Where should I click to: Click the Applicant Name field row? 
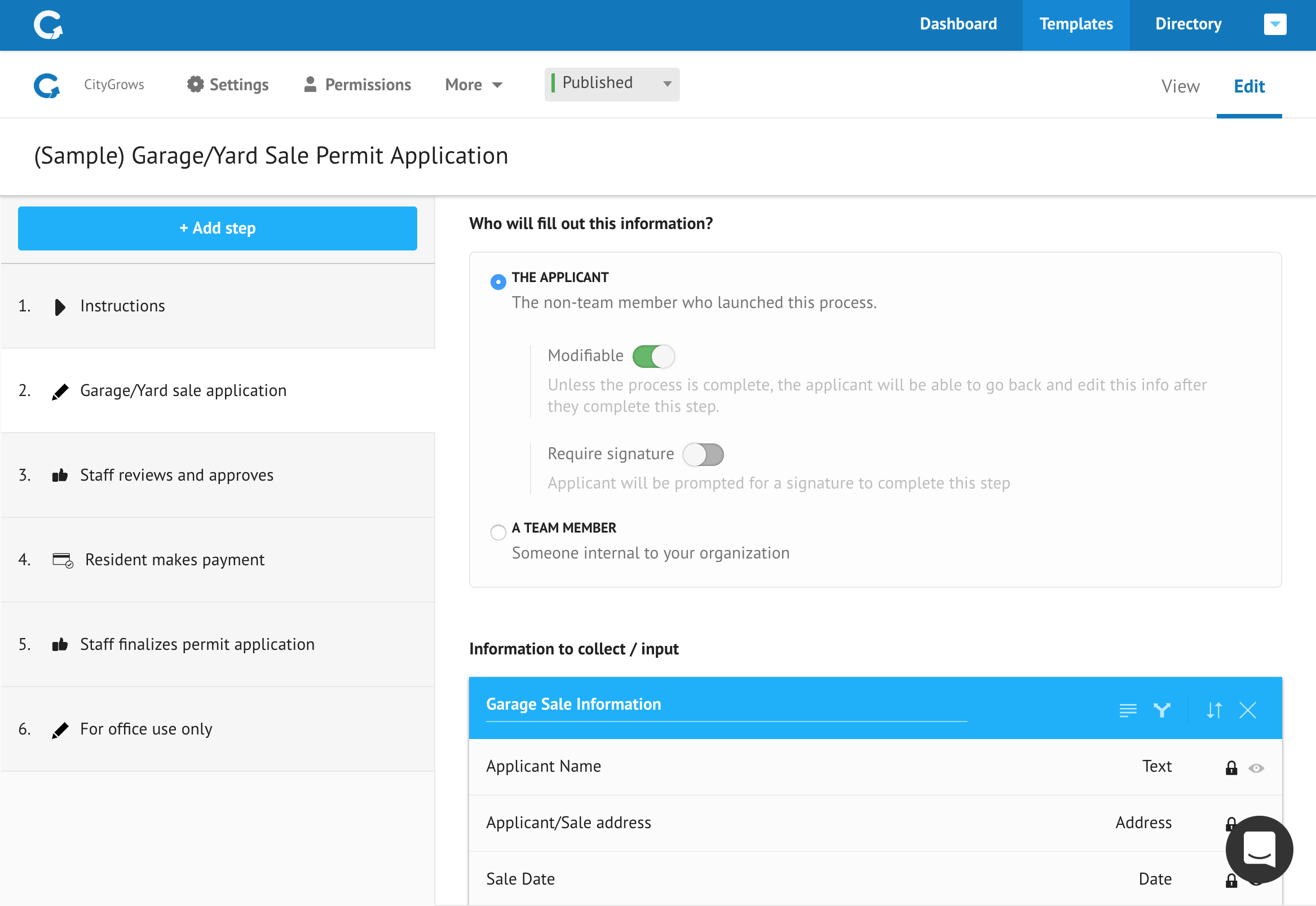(x=875, y=766)
